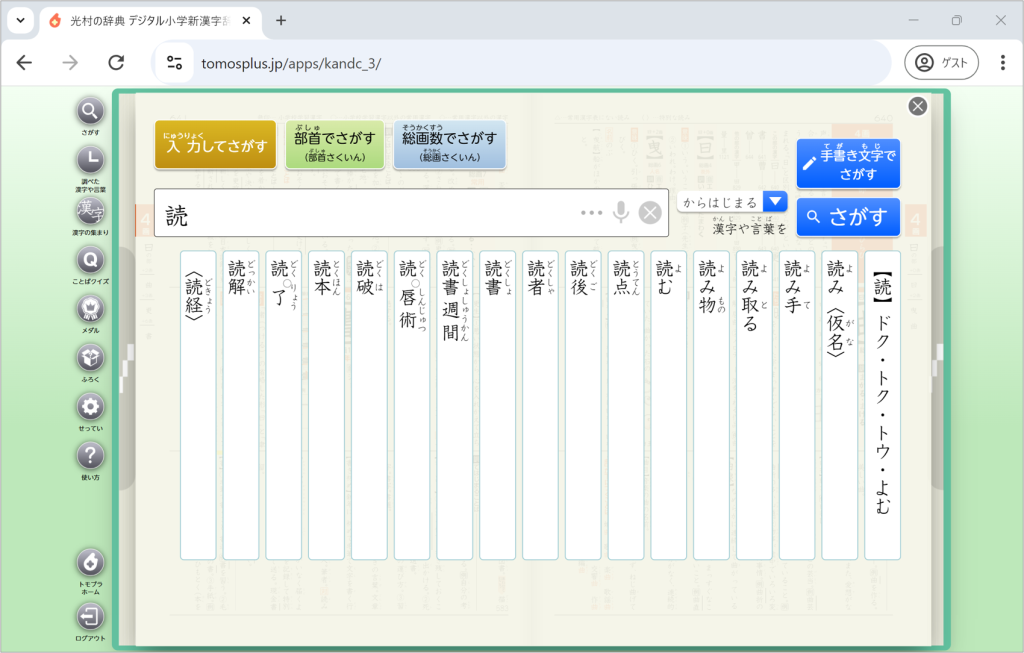Select the 総画数でさがす tab
Viewport: 1024px width, 653px height.
tap(449, 144)
